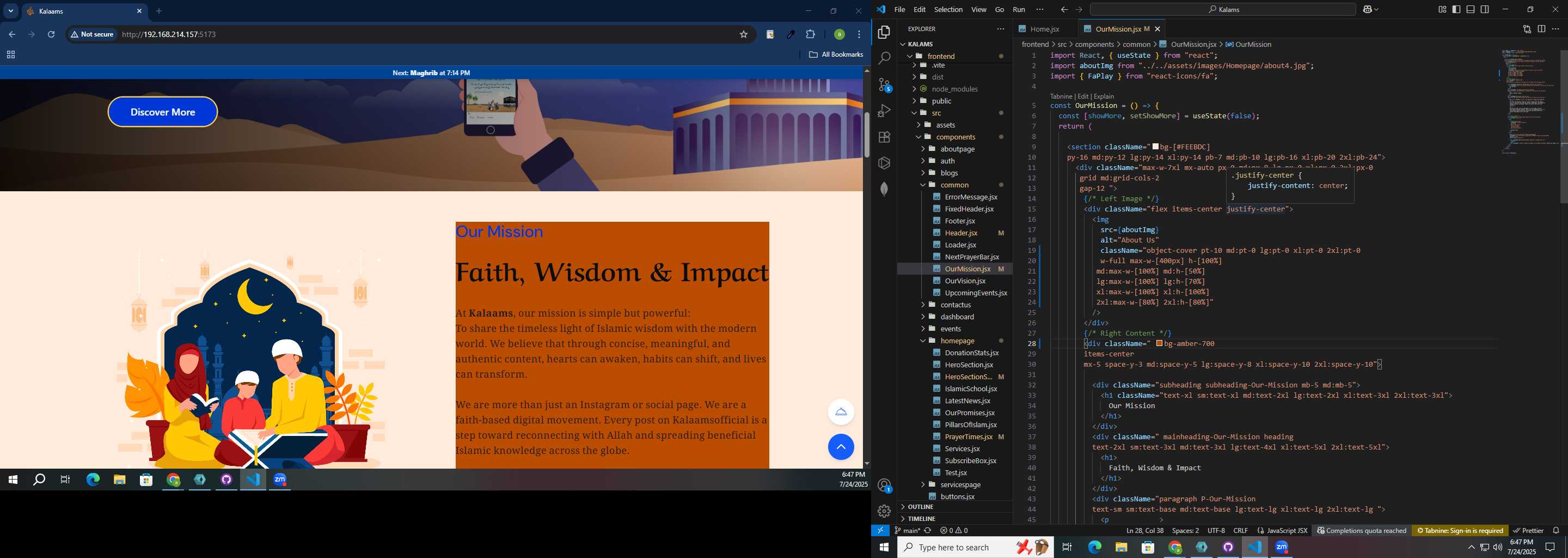This screenshot has height=558, width=1568.
Task: Click the Chrome address bar URL
Action: pos(169,35)
